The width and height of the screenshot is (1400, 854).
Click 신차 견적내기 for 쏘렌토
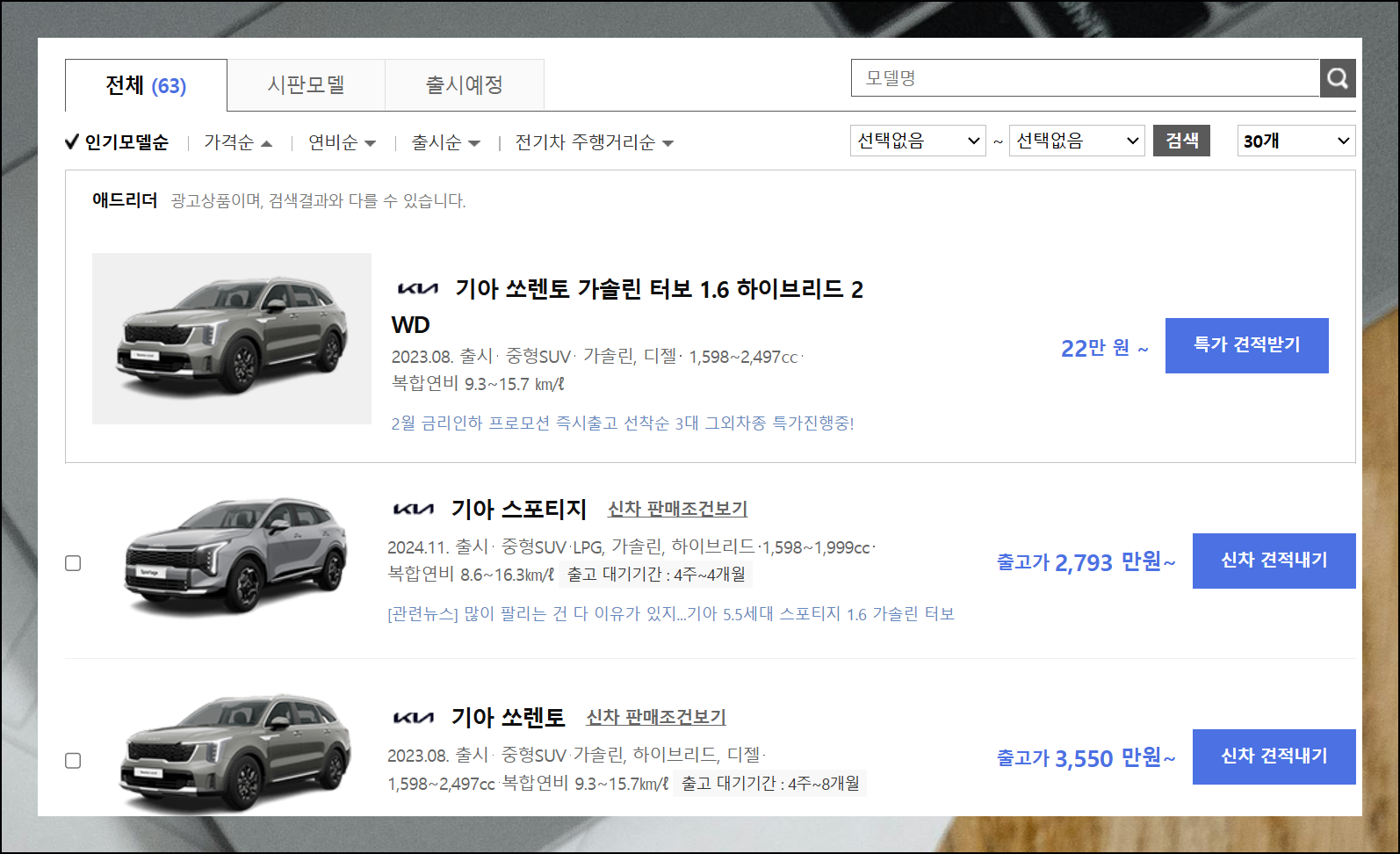pyautogui.click(x=1274, y=756)
